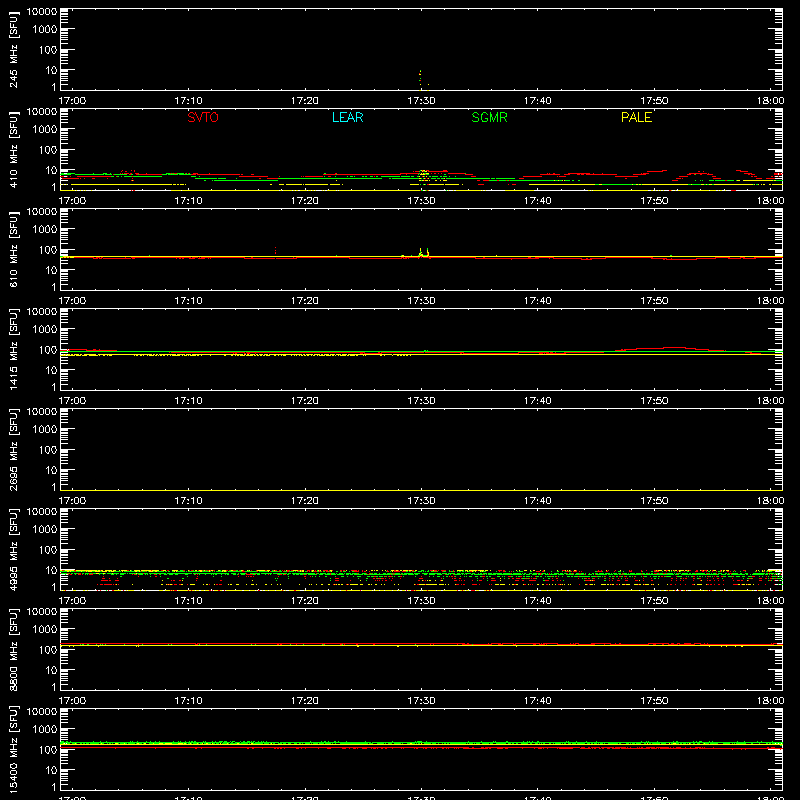Select the 4995 MHz [SFU] axis title
Viewport: 800px width, 800px height.
[13, 549]
